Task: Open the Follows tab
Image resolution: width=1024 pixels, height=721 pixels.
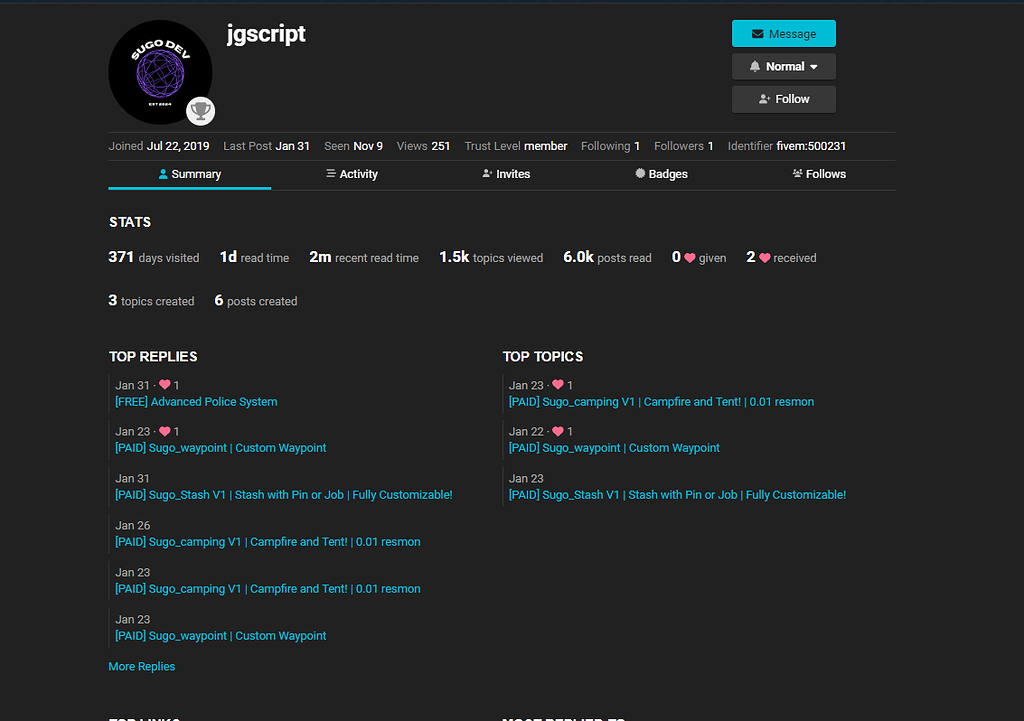Action: point(818,174)
